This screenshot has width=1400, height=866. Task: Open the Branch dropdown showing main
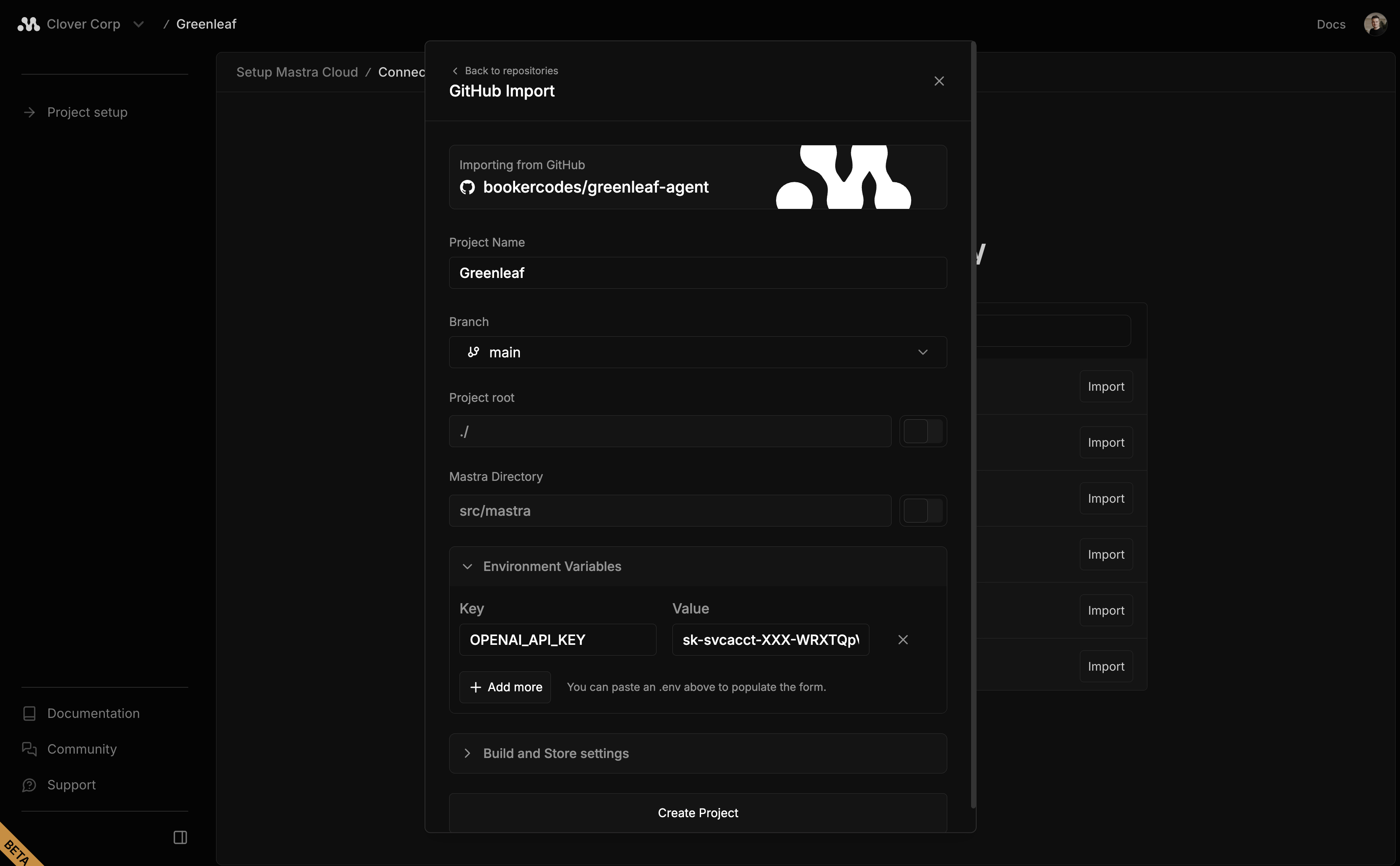pos(697,352)
